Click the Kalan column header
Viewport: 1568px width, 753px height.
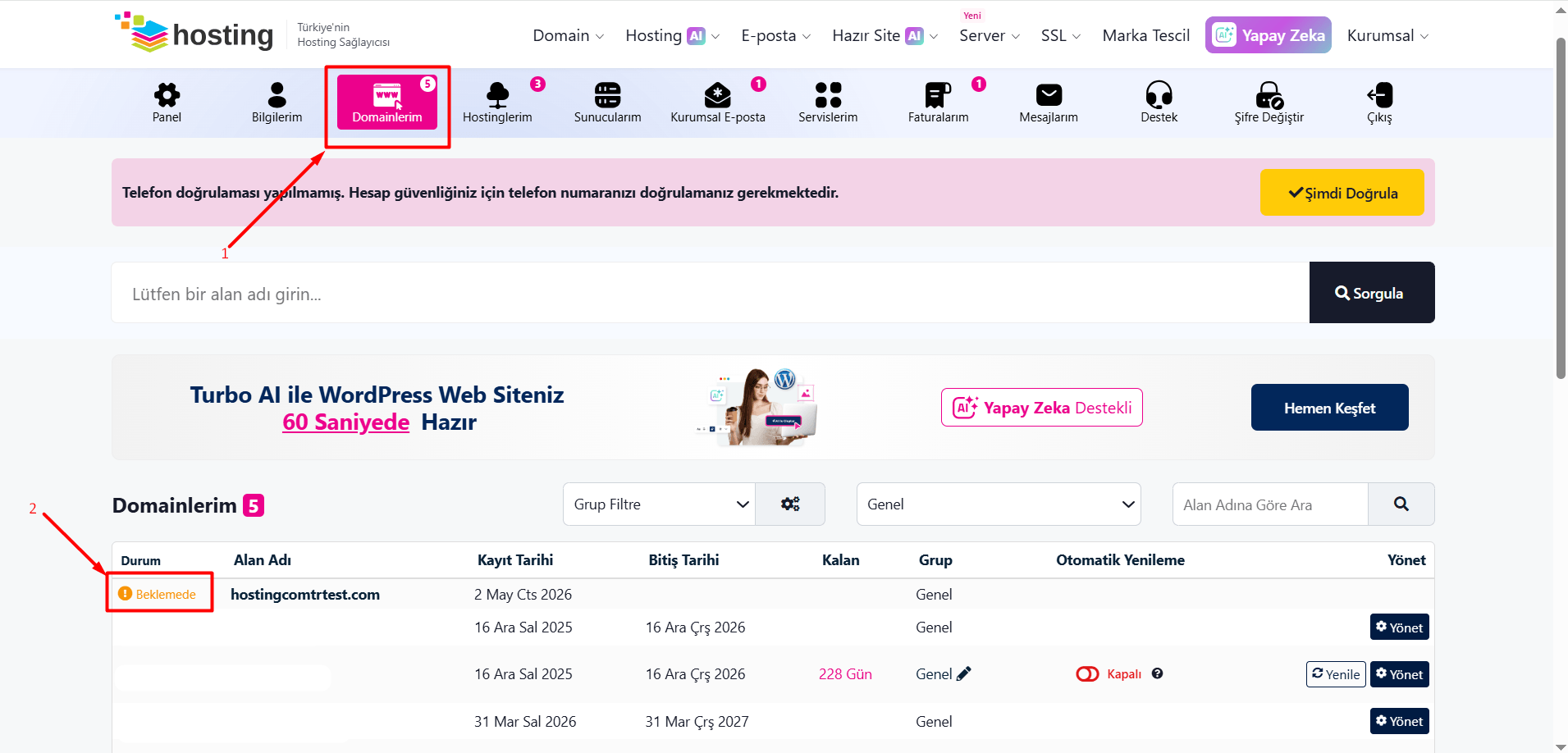pyautogui.click(x=840, y=560)
